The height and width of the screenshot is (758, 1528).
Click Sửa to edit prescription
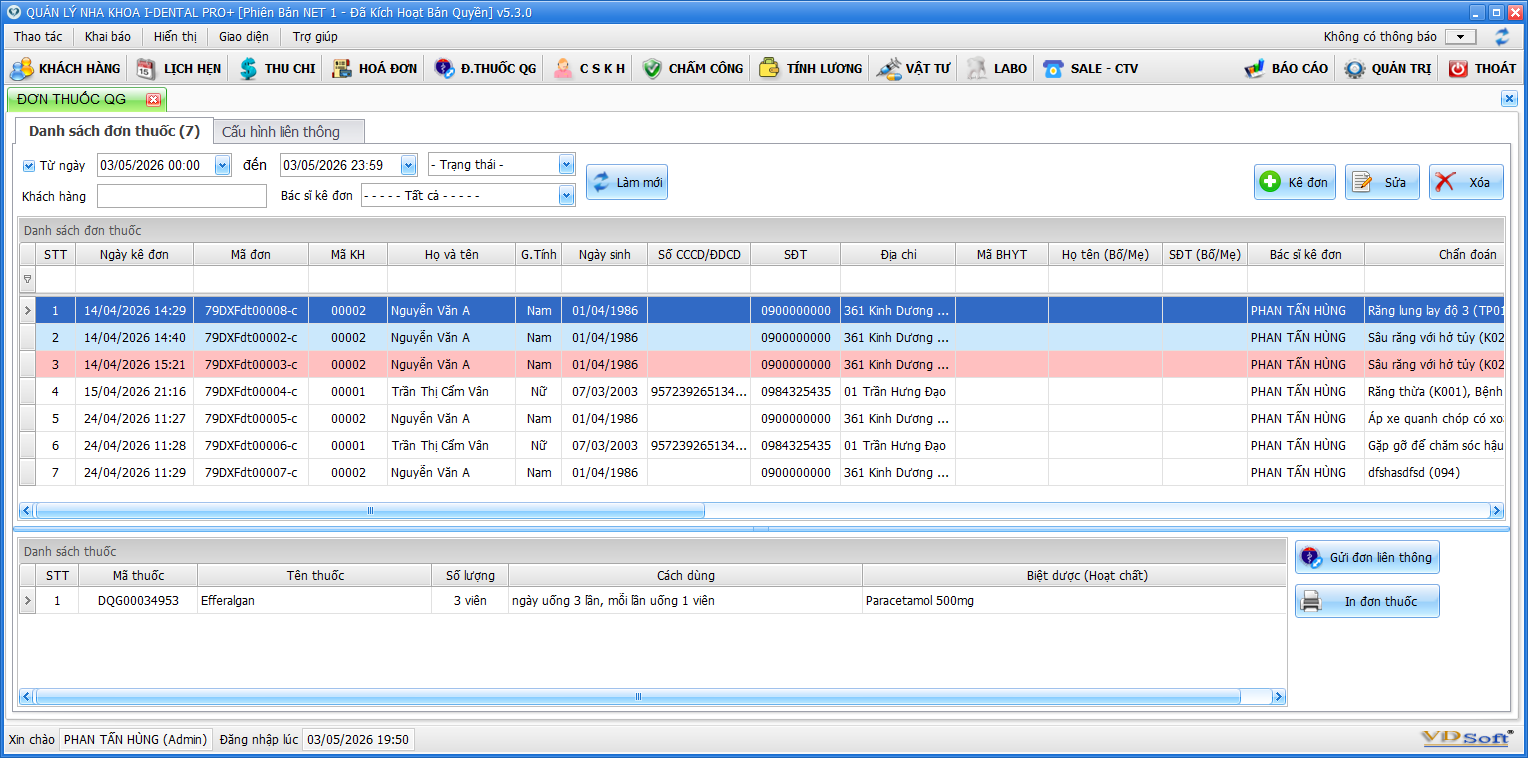1382,182
